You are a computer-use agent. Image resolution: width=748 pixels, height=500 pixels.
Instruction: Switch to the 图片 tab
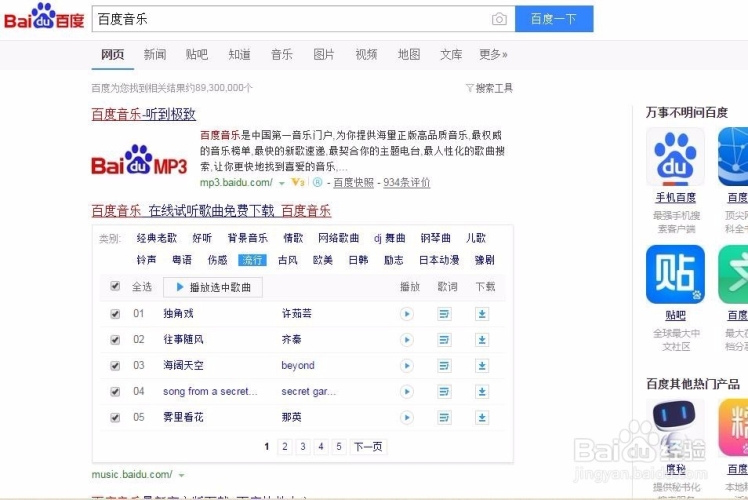click(x=324, y=54)
